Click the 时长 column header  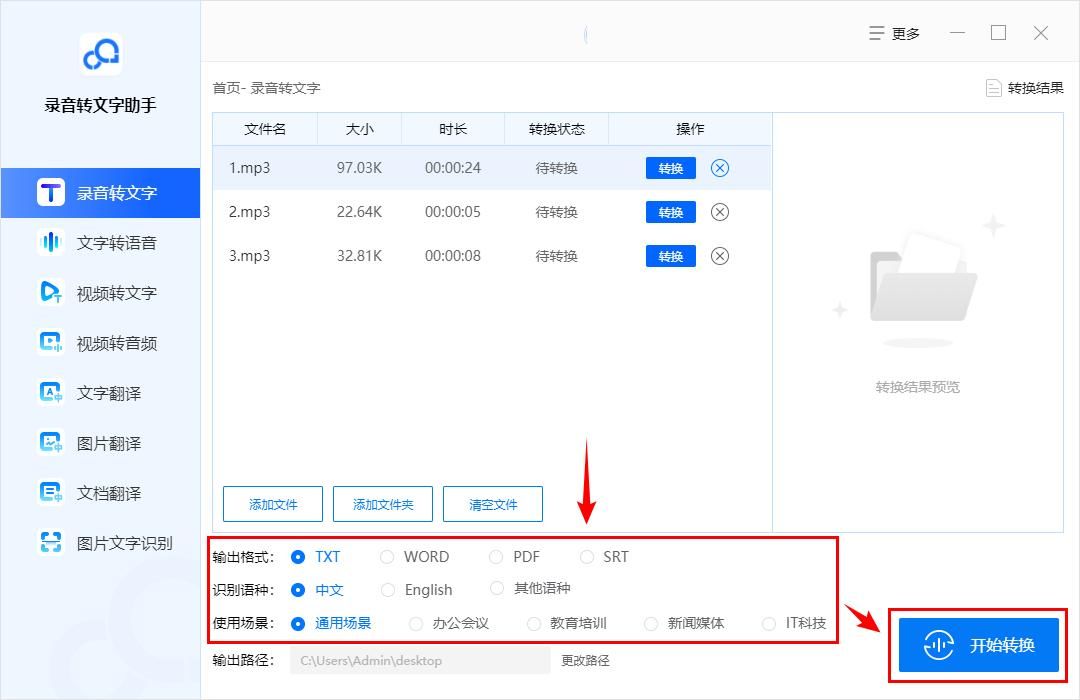(453, 129)
